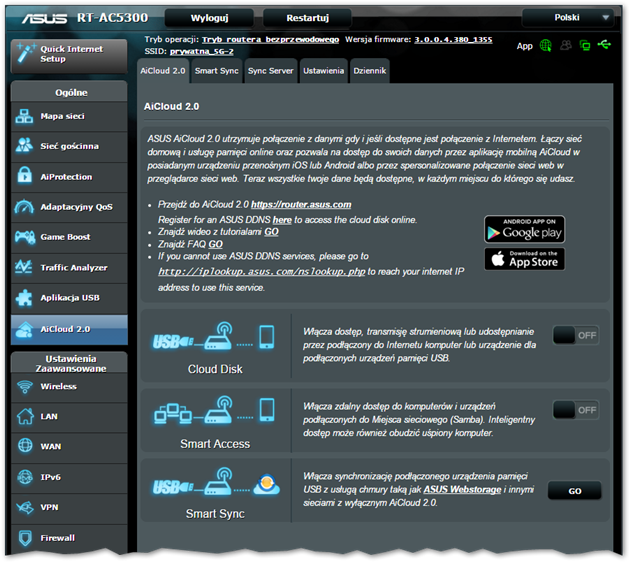Image resolution: width=630 pixels, height=563 pixels.
Task: Click firmware version 3.0.0.4.380_1355 link
Action: point(453,39)
